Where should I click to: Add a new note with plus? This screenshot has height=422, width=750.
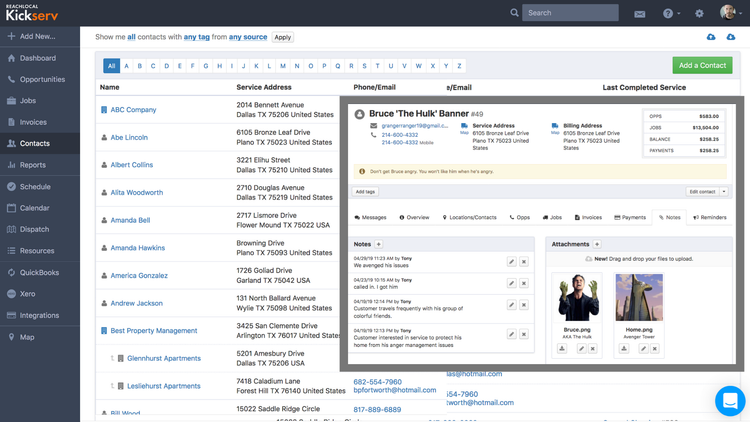[378, 244]
